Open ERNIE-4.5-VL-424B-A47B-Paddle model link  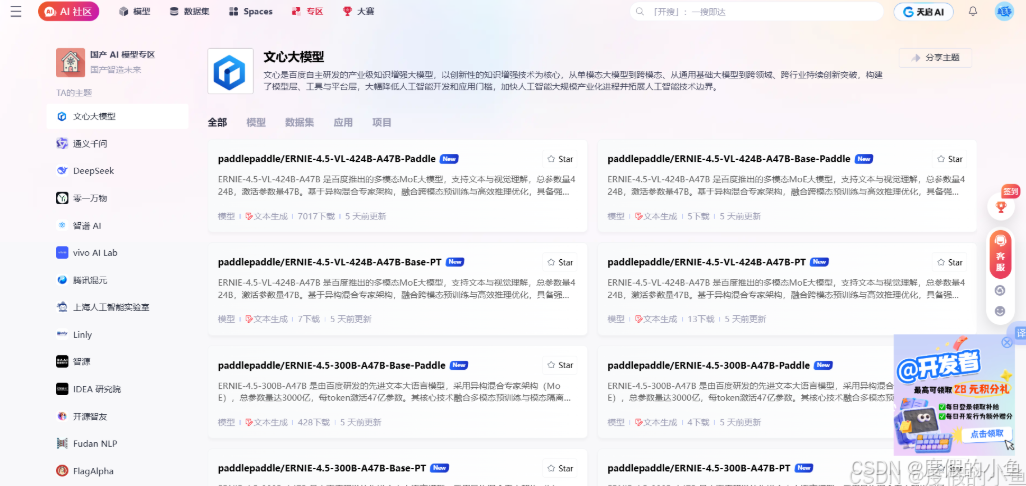327,159
